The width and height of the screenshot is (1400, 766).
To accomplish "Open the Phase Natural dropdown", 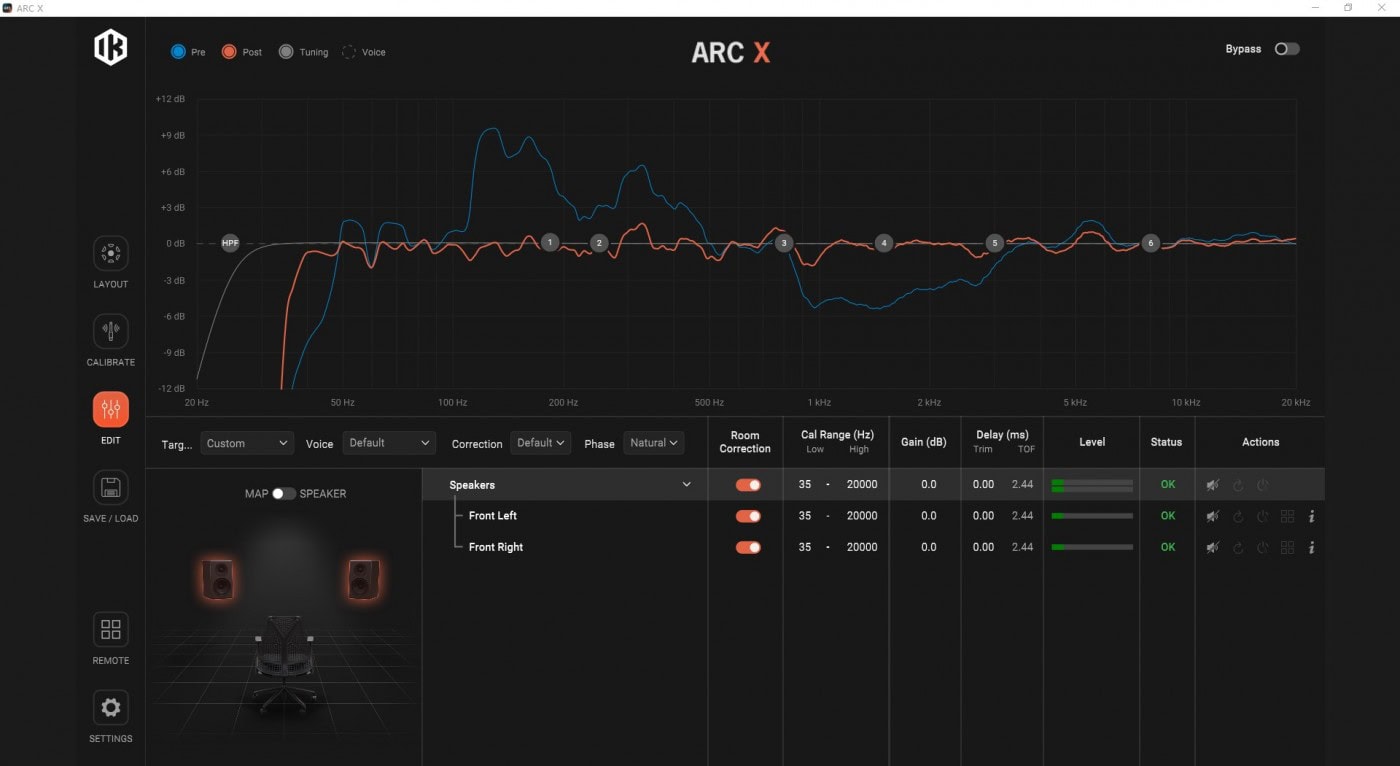I will coord(654,443).
